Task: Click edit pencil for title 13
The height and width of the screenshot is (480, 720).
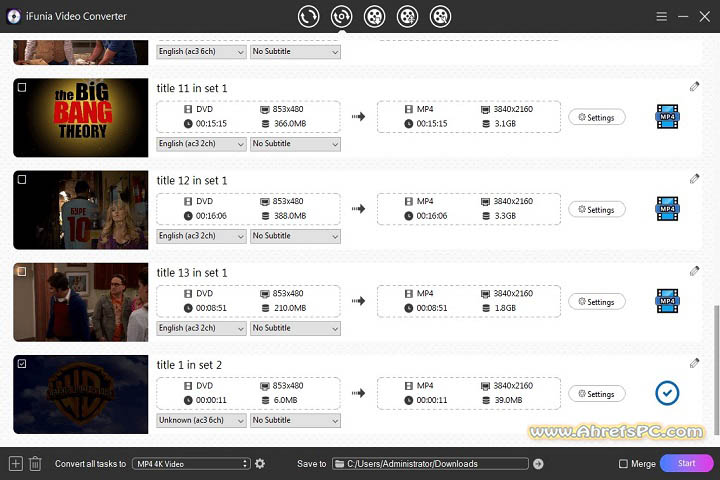Action: (x=694, y=271)
